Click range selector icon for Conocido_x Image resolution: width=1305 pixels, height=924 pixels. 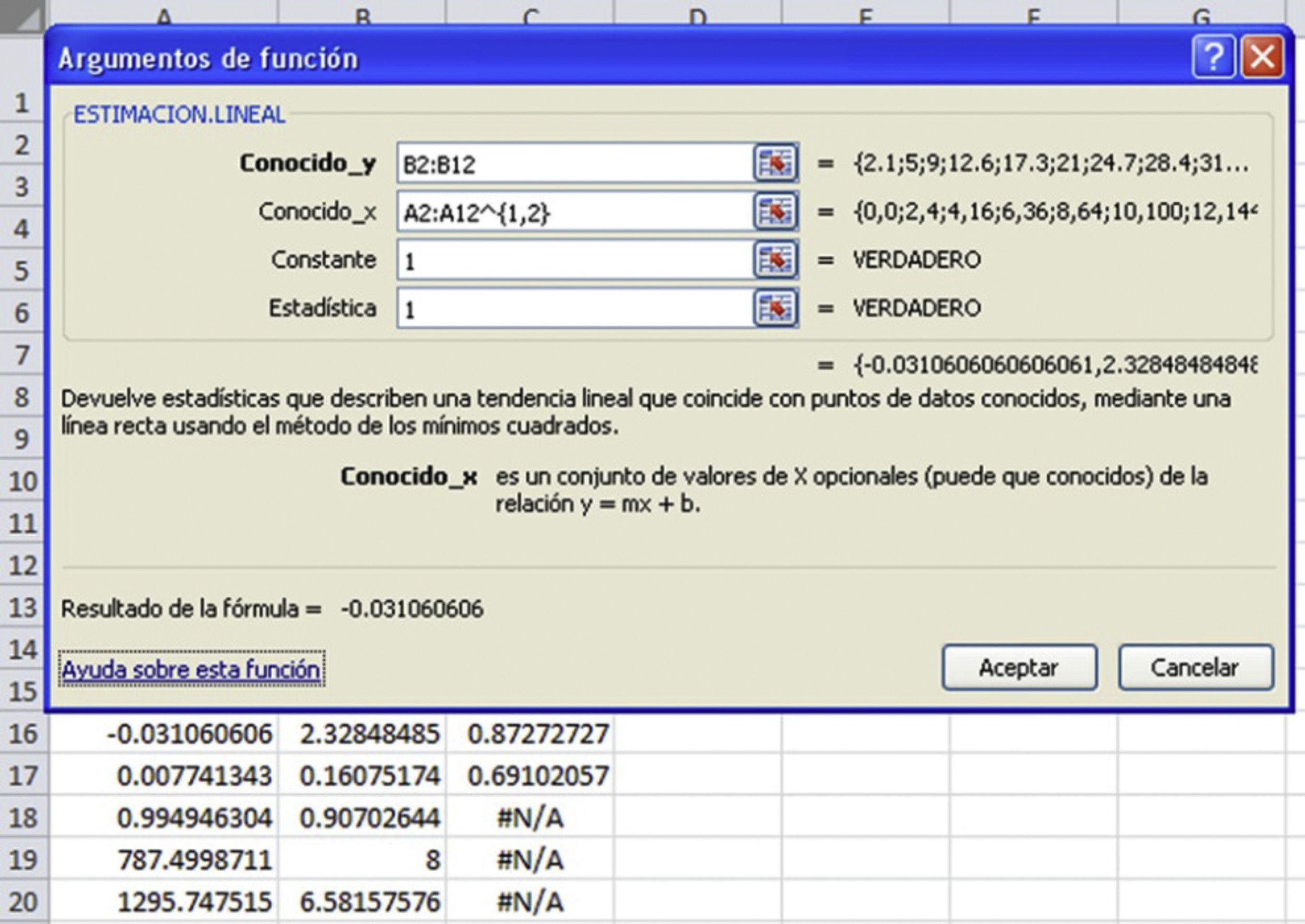coord(774,211)
